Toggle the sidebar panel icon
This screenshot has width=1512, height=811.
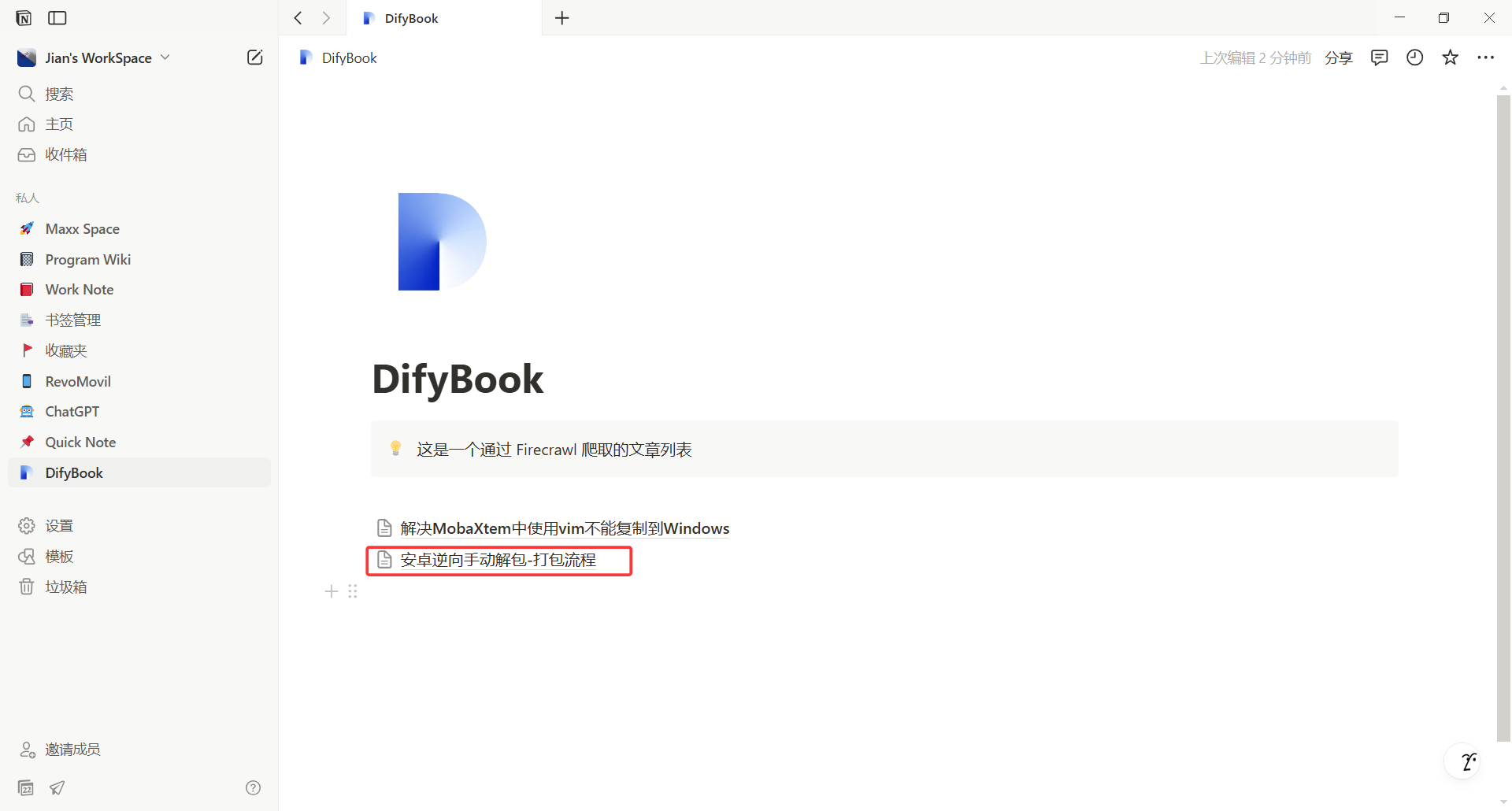pos(57,17)
